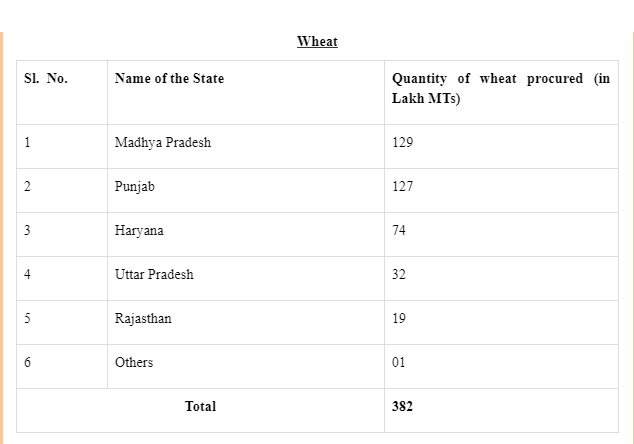Select the value 129 in quantity column
The height and width of the screenshot is (444, 634).
coord(402,142)
